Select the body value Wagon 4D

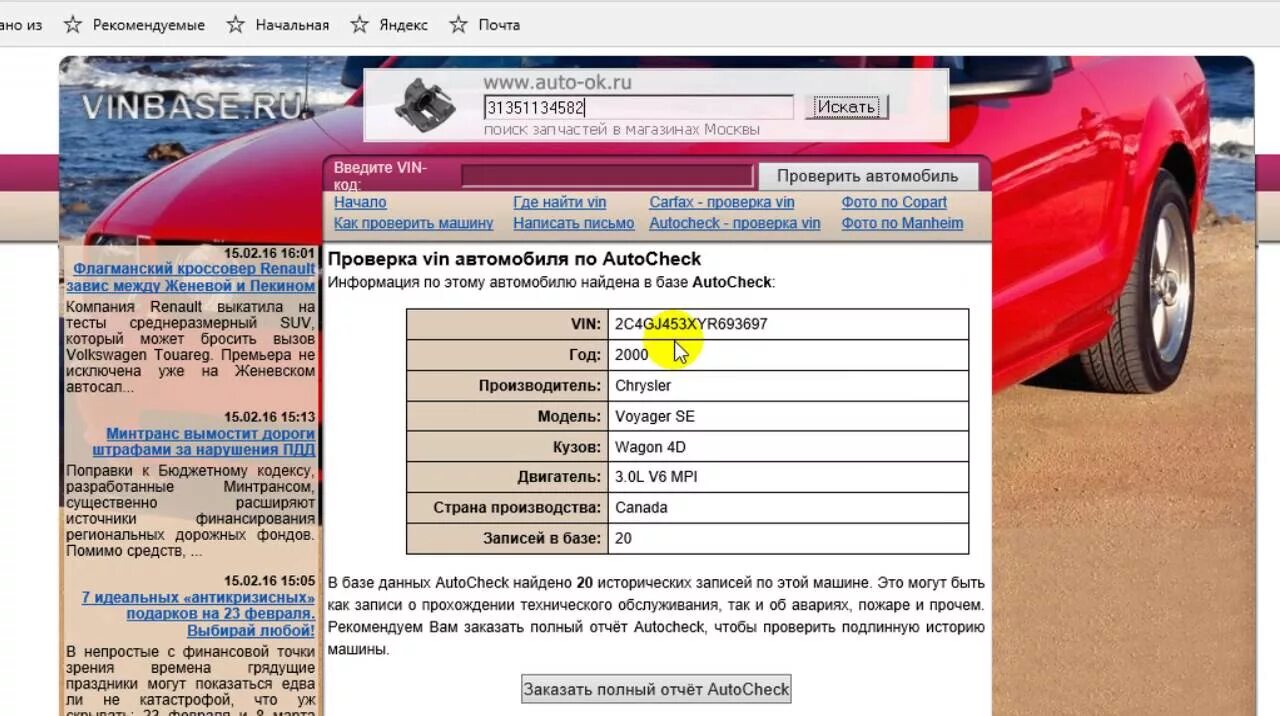tap(650, 447)
